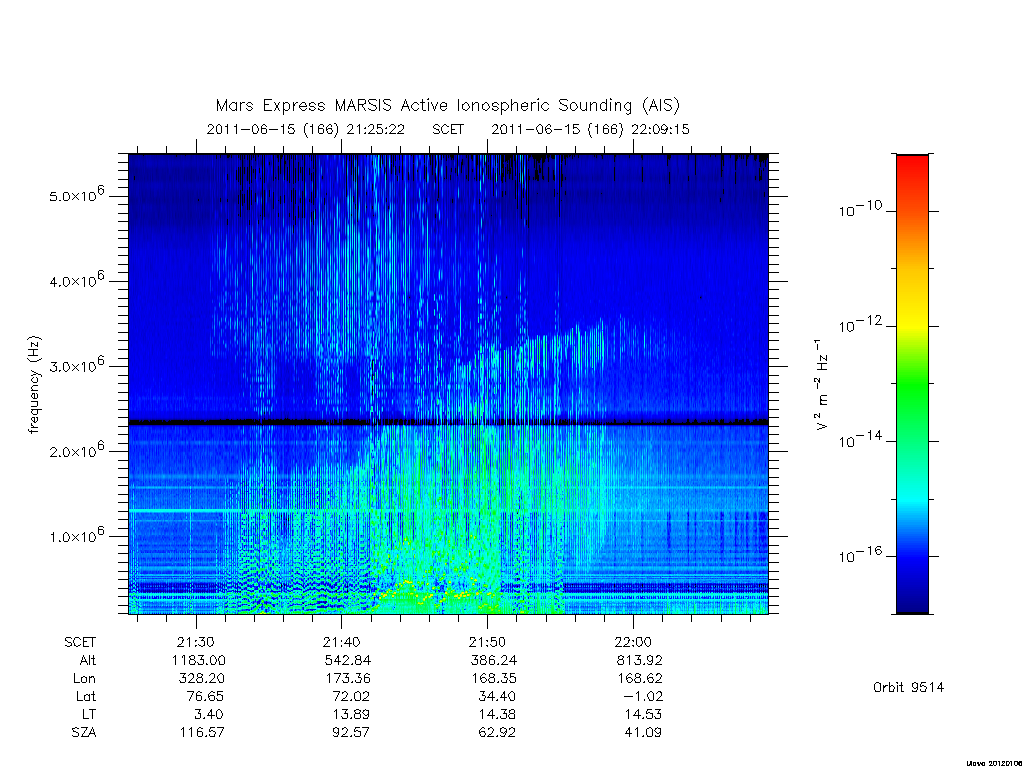Select longitude value 173.36
1024x768 pixels.
pyautogui.click(x=347, y=679)
